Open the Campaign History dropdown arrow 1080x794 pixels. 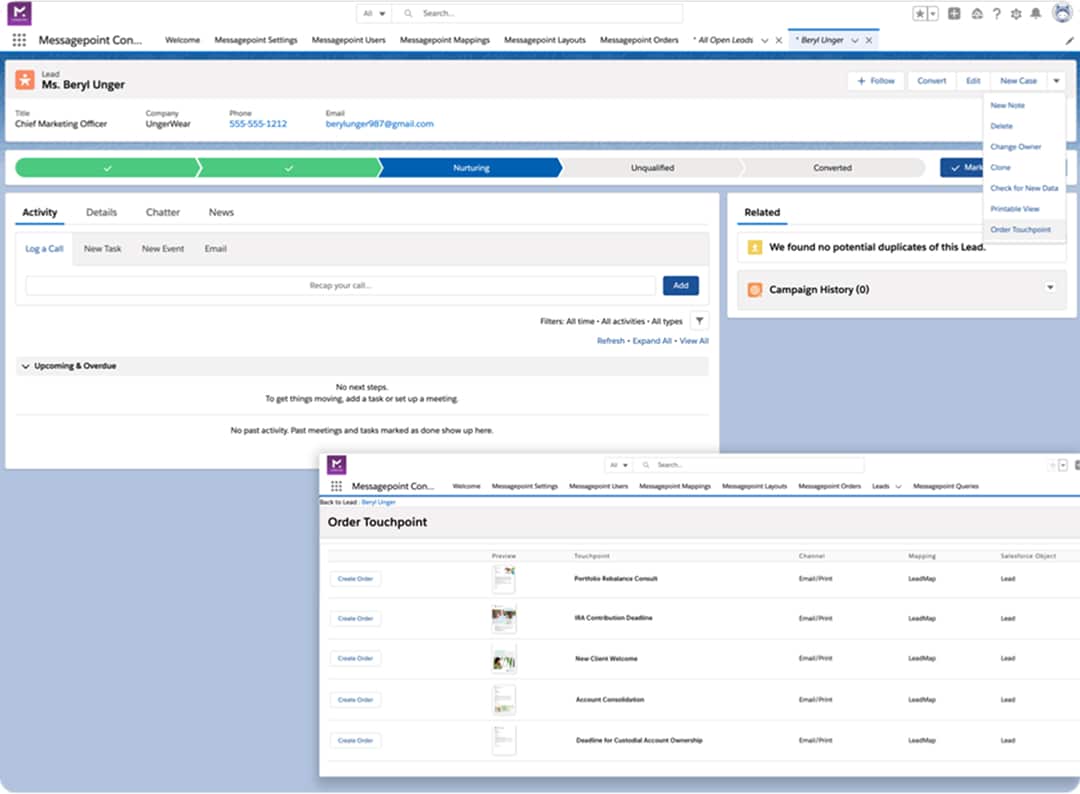[1050, 287]
